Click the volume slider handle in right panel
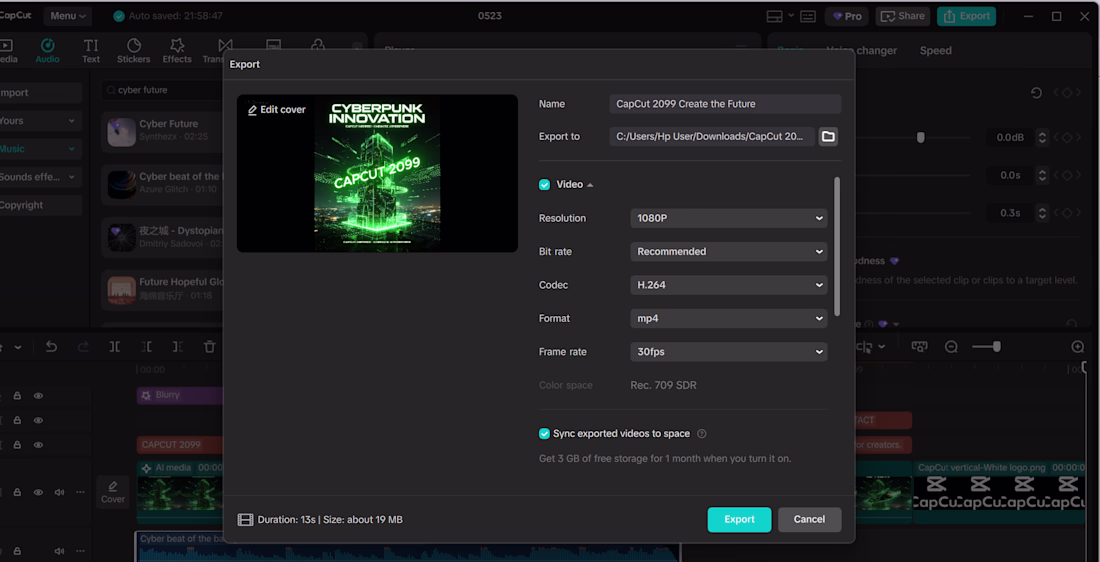 pyautogui.click(x=920, y=138)
